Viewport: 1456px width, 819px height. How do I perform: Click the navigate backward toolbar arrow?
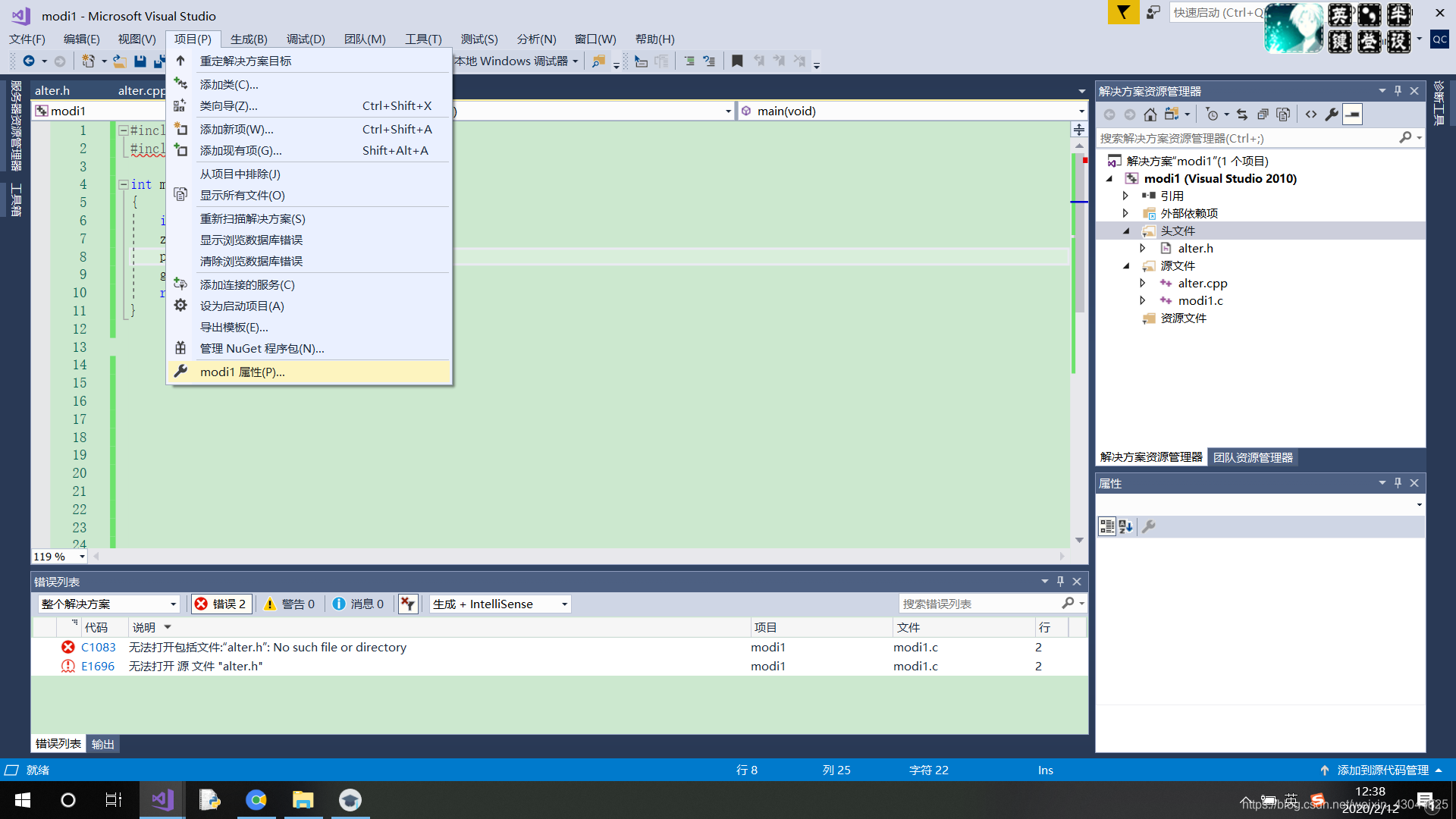[29, 61]
